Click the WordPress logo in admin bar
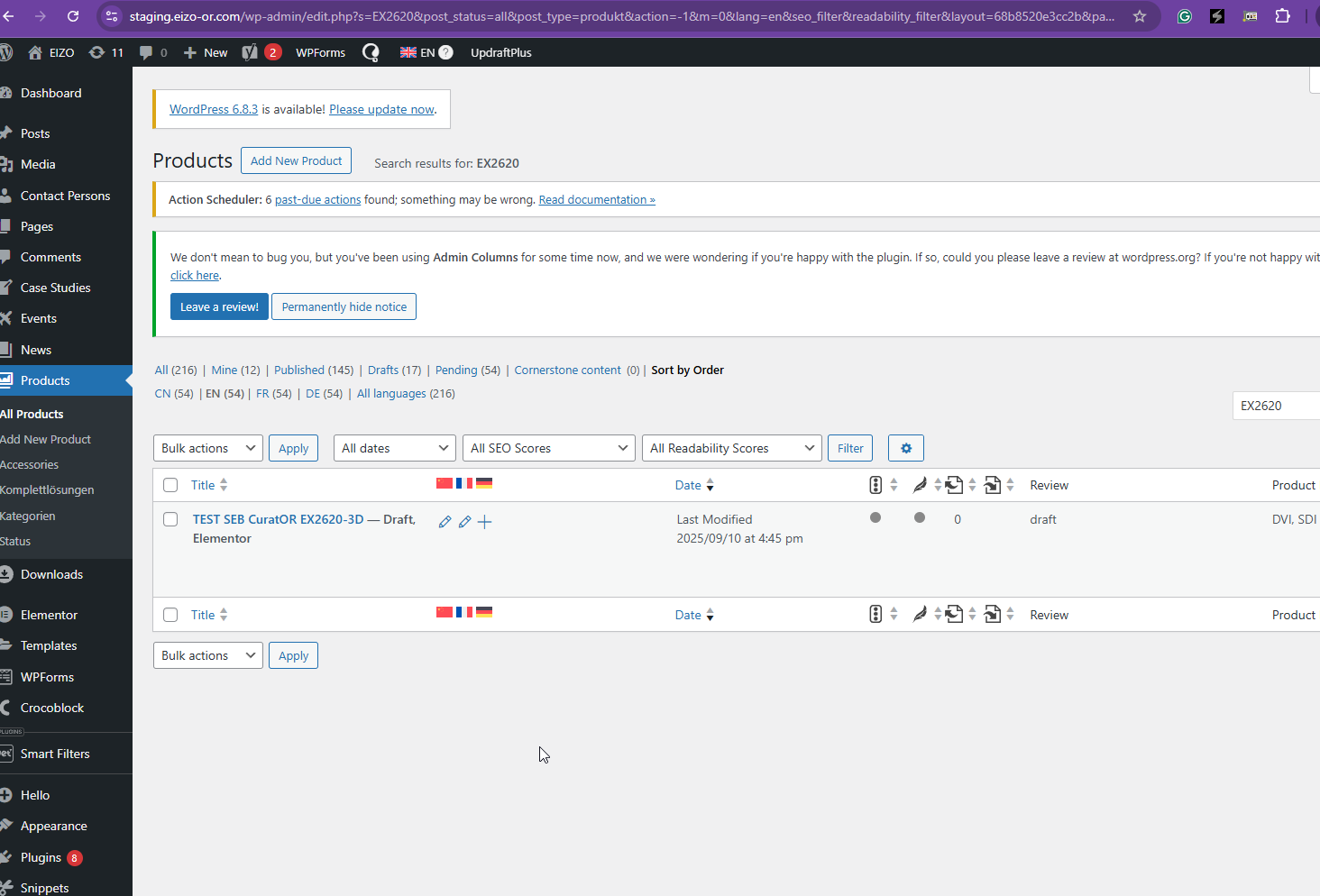1320x896 pixels. click(x=6, y=52)
